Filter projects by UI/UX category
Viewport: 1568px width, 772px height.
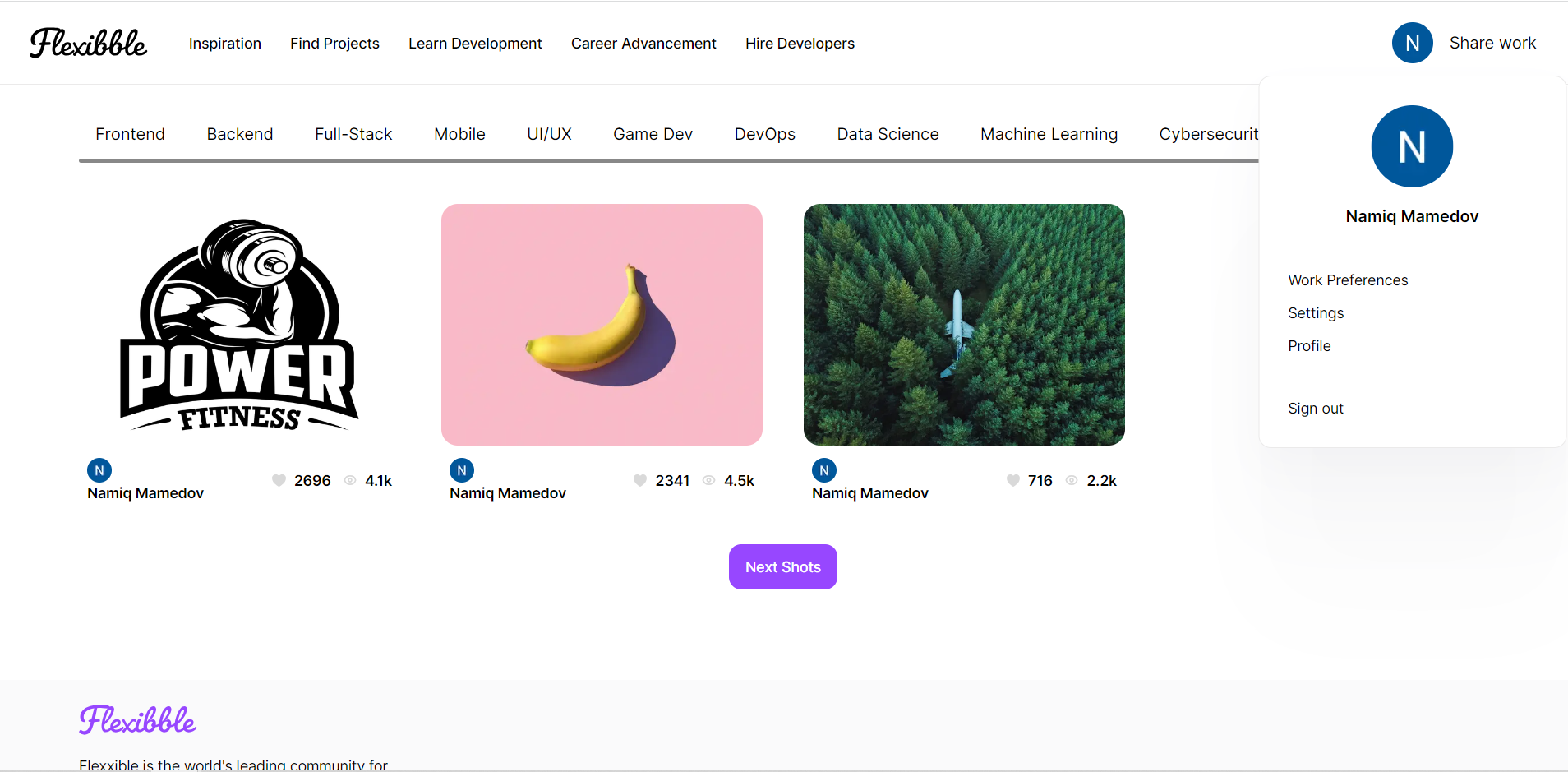point(549,134)
